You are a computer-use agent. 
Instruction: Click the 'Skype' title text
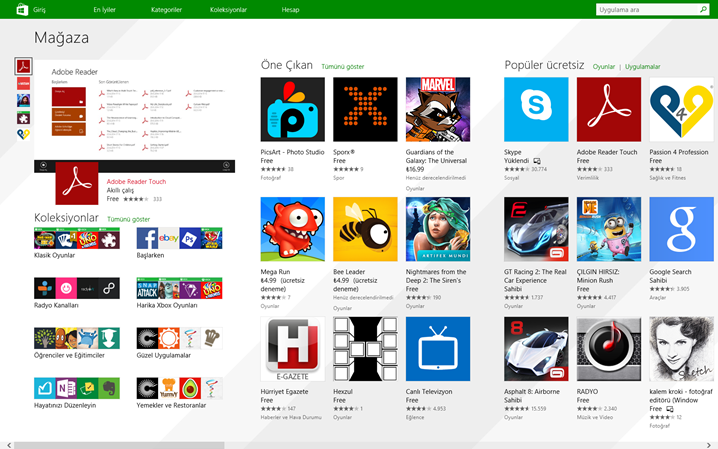tap(512, 152)
